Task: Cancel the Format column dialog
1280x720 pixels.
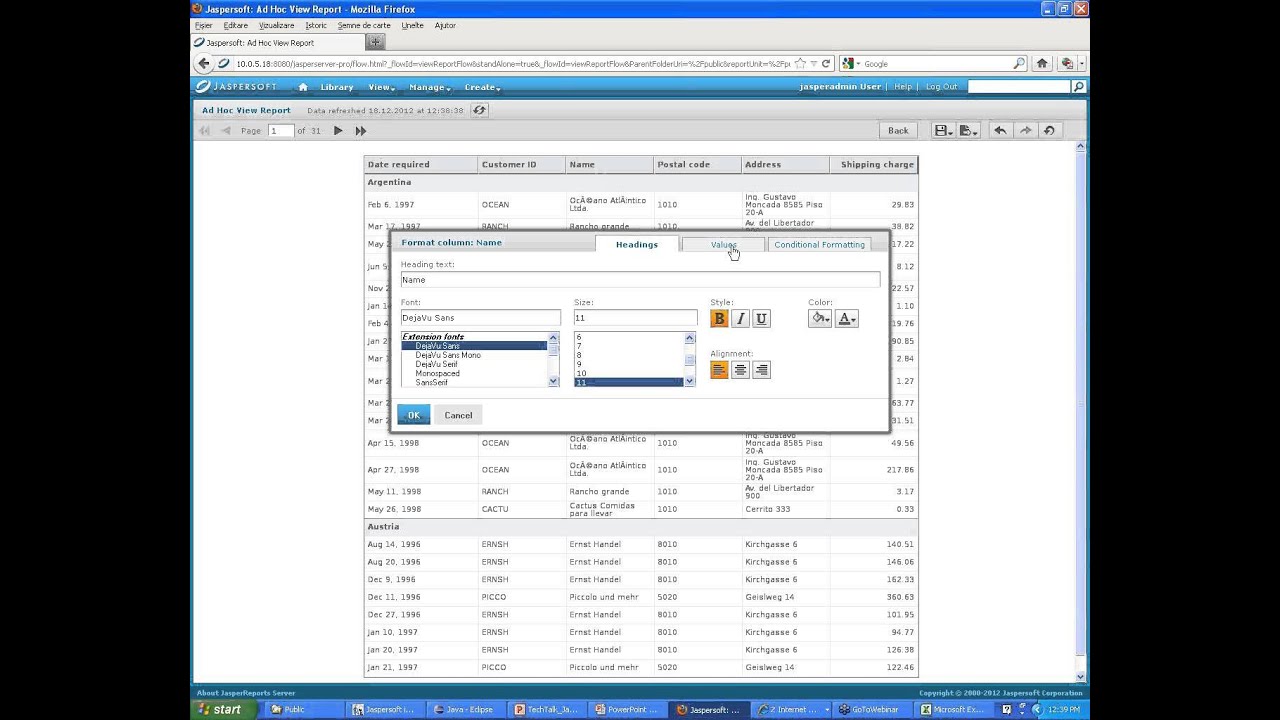Action: 458,415
